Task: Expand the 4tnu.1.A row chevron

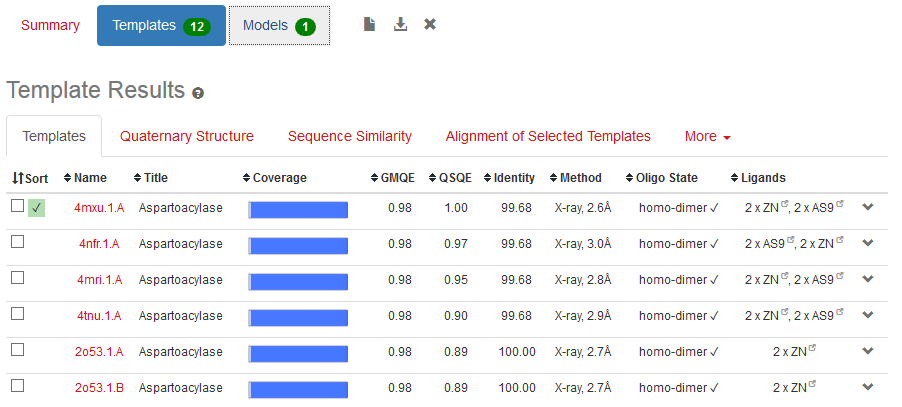Action: pyautogui.click(x=868, y=316)
